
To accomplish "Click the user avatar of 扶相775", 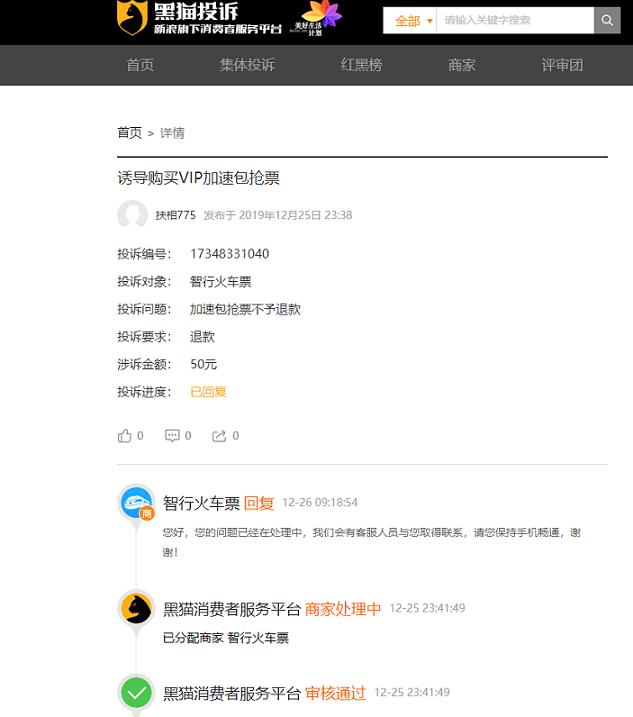I will pyautogui.click(x=132, y=214).
